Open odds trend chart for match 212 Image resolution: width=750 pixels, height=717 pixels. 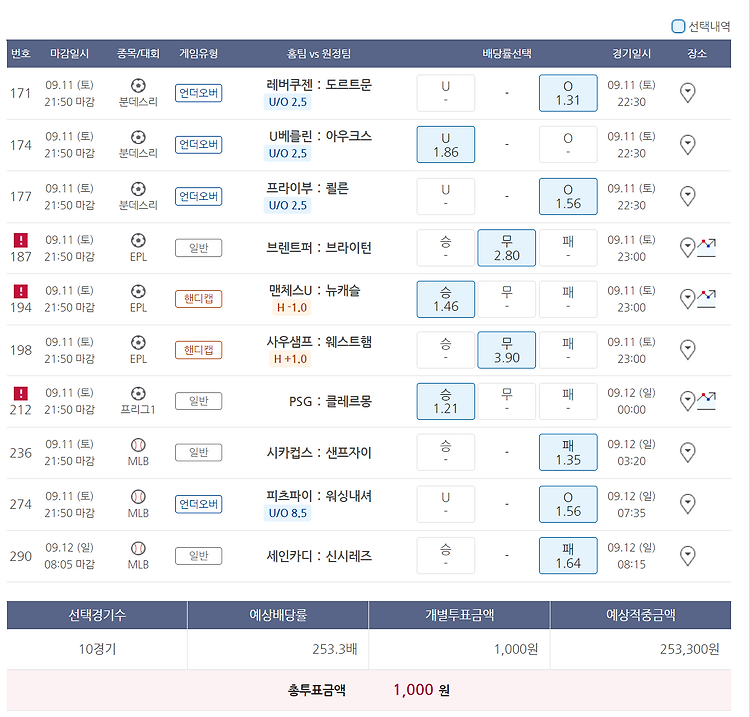tap(706, 401)
